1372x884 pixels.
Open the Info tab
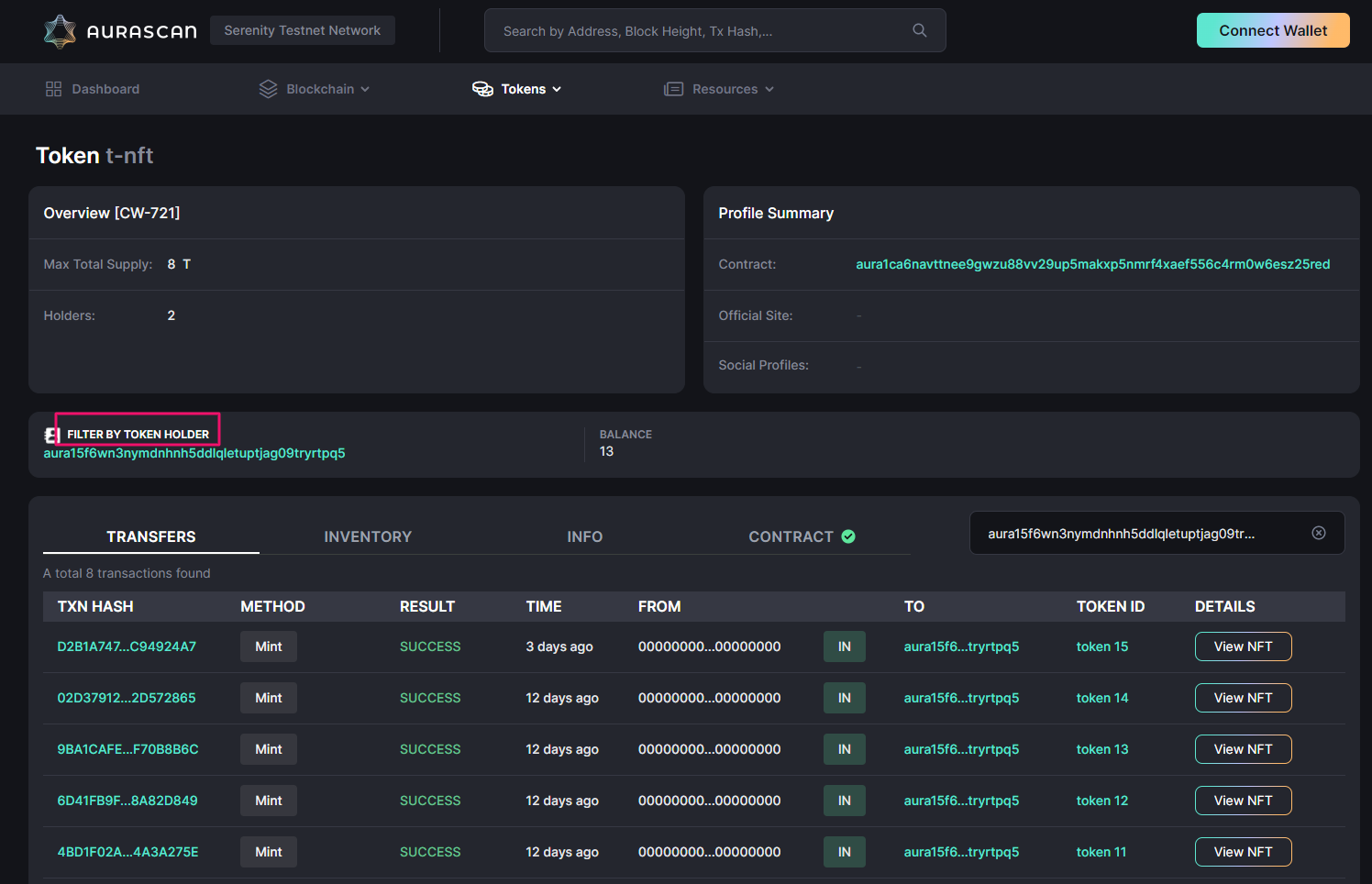(x=584, y=536)
